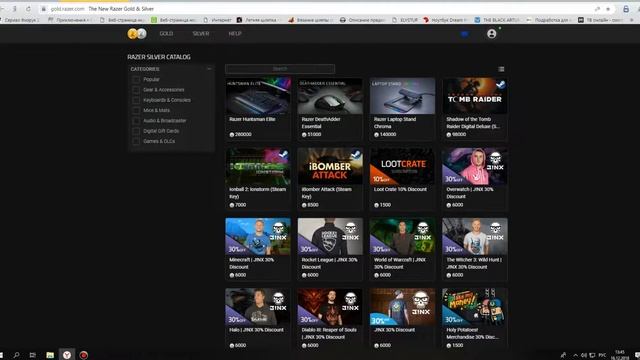Click the red recorder icon on taskbar
640x360 pixels.
[84, 355]
